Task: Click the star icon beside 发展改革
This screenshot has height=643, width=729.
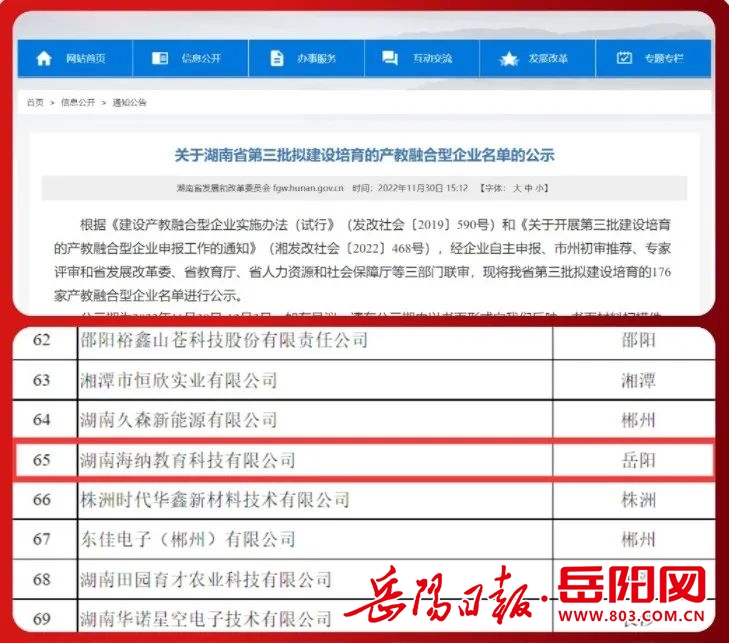Action: 509,59
